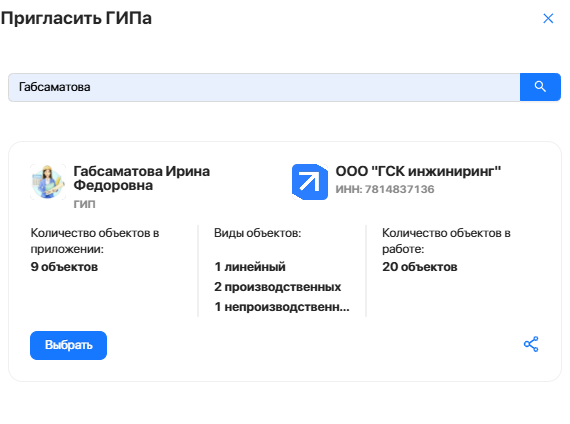Click the ГИП role label
Screen dimensions: 570x424
(84, 204)
